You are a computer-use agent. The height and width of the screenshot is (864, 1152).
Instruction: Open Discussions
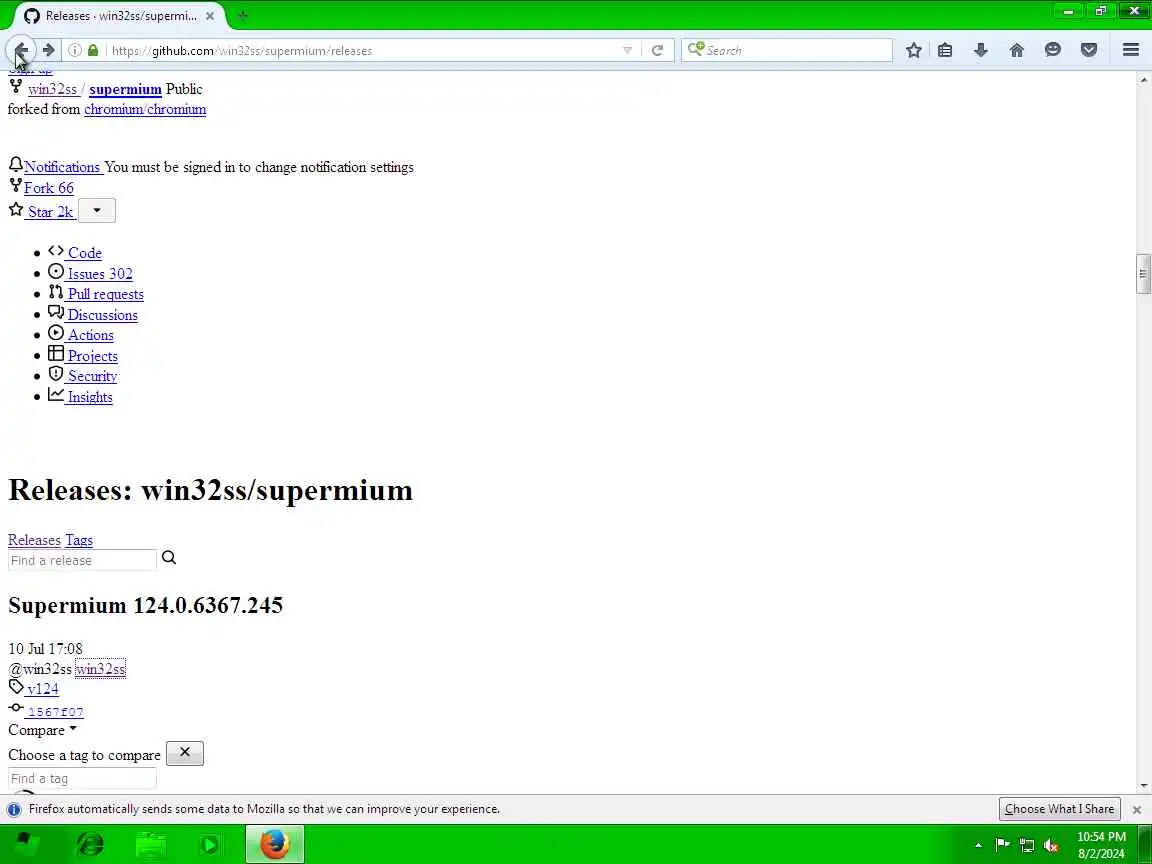[x=102, y=314]
